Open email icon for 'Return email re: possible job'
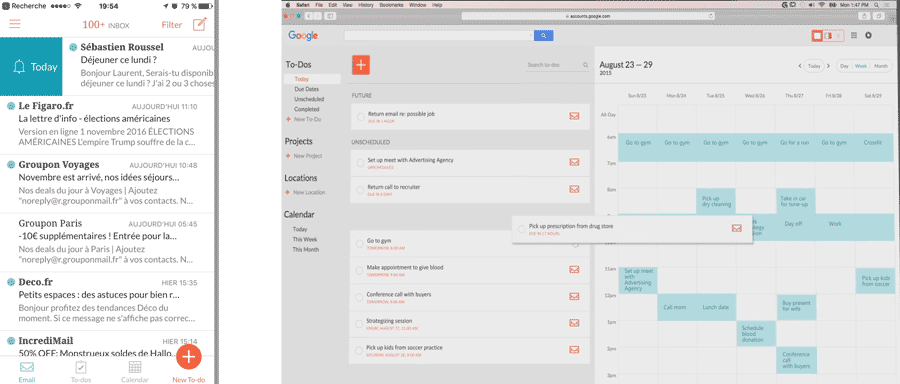 [x=574, y=117]
